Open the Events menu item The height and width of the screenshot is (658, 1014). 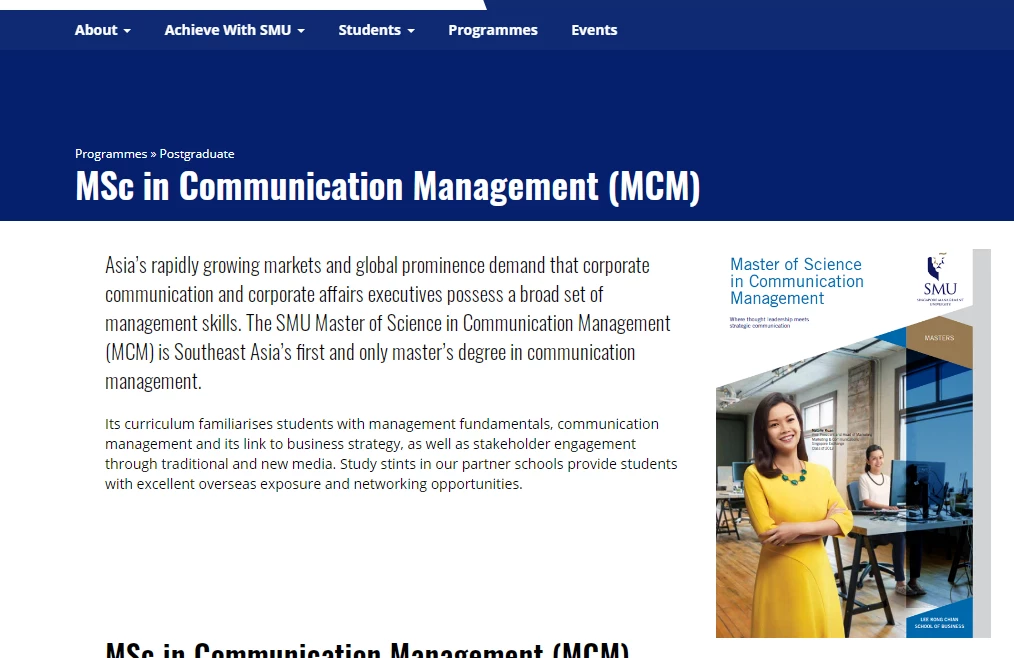pyautogui.click(x=594, y=30)
